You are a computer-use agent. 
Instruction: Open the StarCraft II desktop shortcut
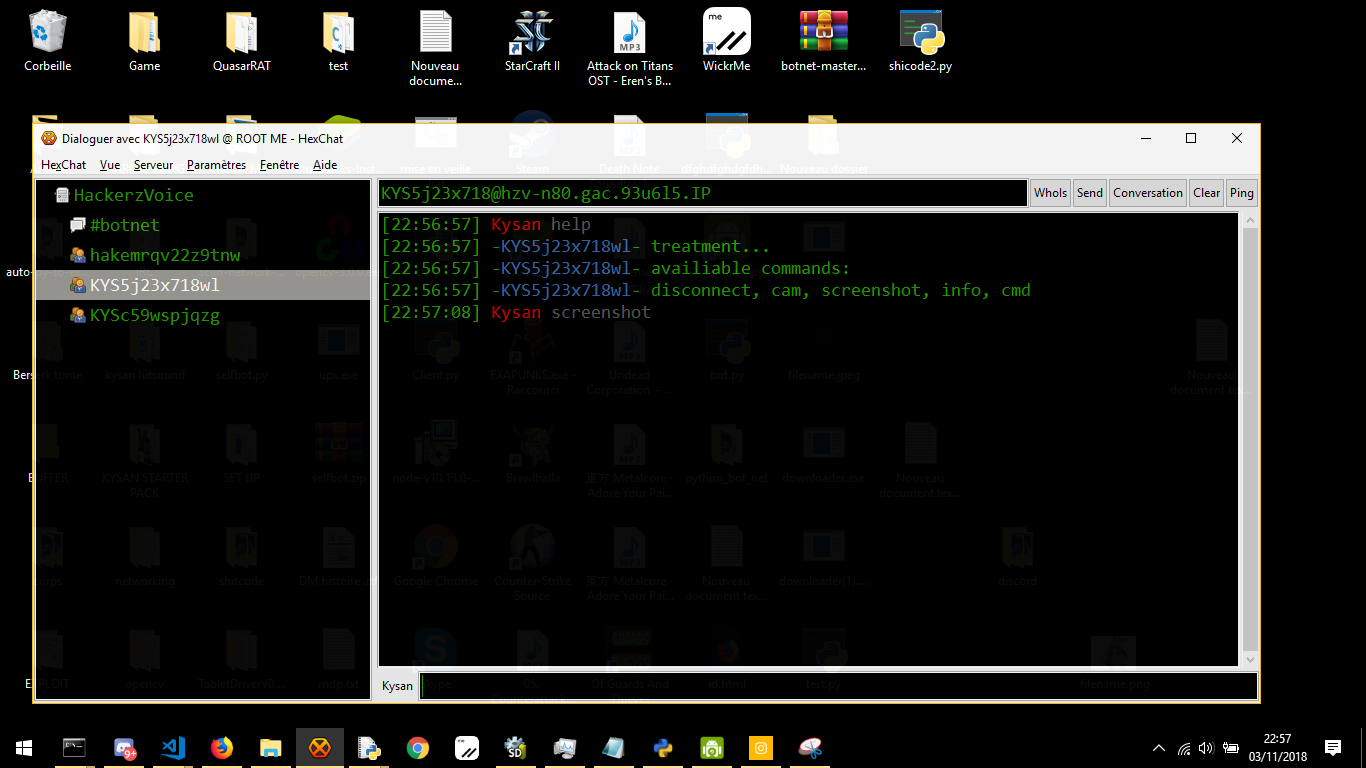[x=532, y=44]
